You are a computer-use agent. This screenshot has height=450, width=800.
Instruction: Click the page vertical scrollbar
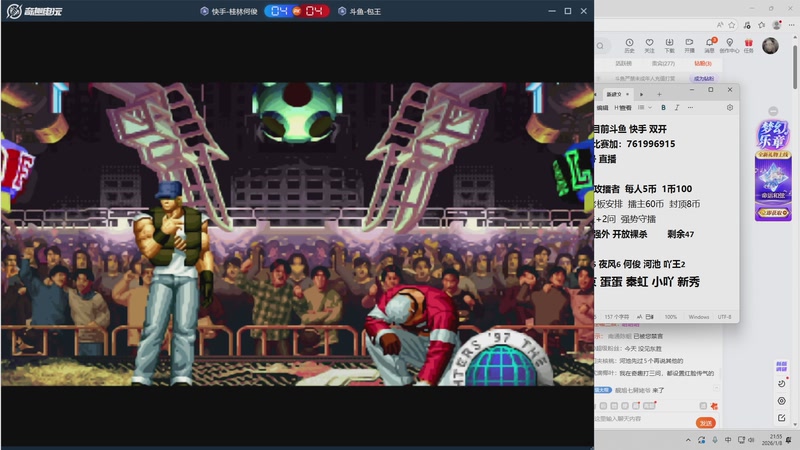[x=795, y=66]
